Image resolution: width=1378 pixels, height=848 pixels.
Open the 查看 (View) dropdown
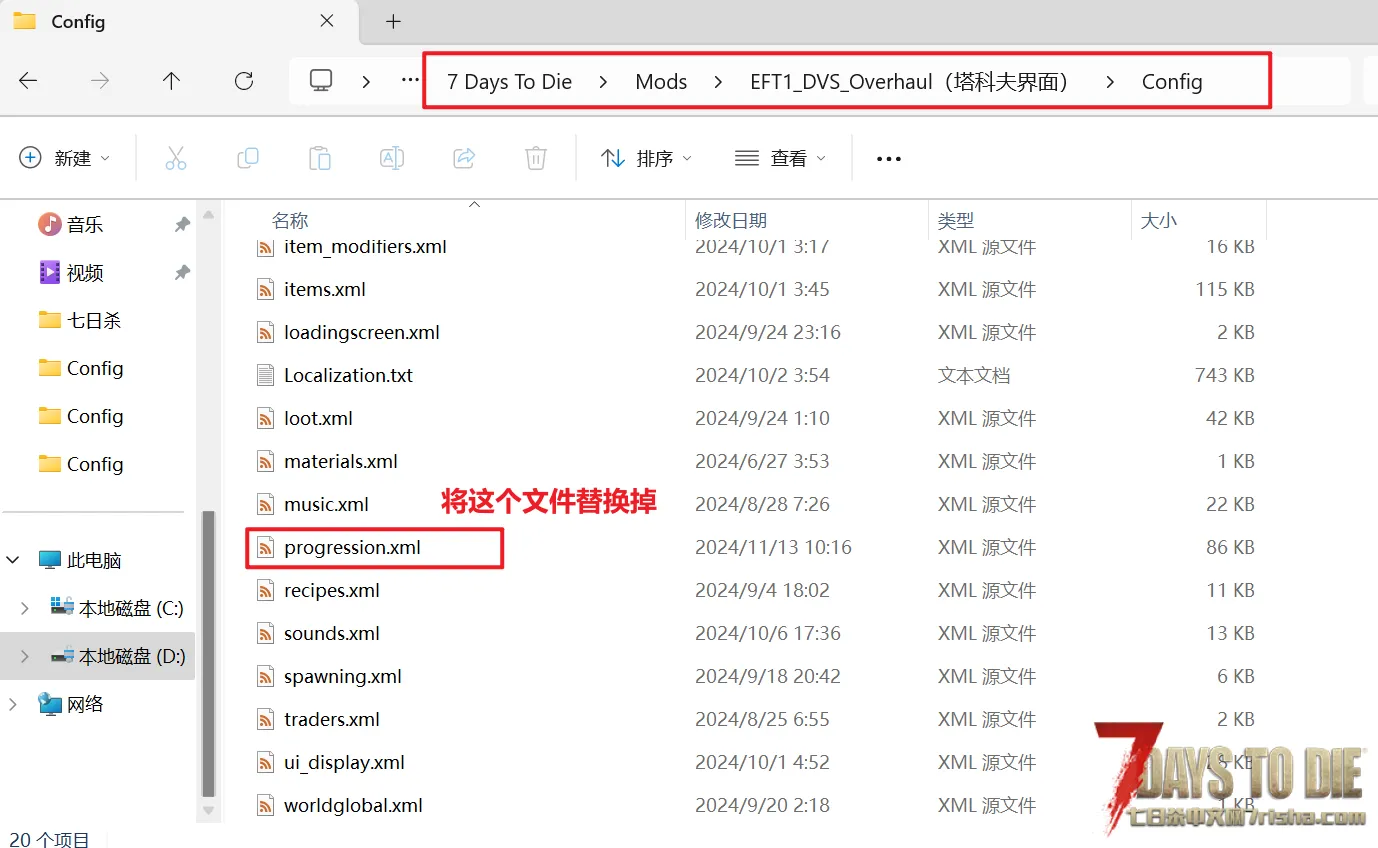(780, 158)
